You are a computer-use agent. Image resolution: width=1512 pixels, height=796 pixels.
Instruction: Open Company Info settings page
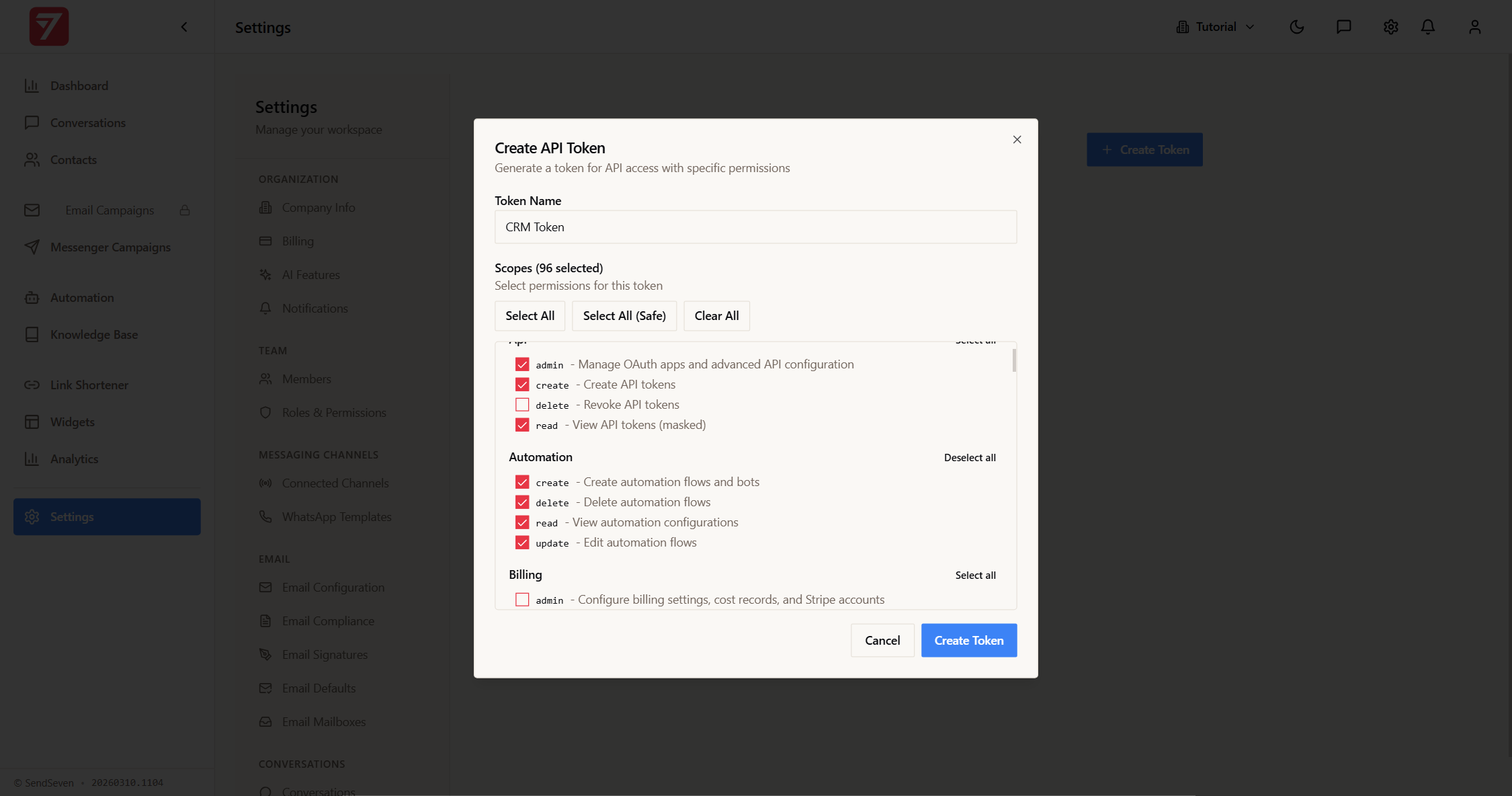click(319, 208)
